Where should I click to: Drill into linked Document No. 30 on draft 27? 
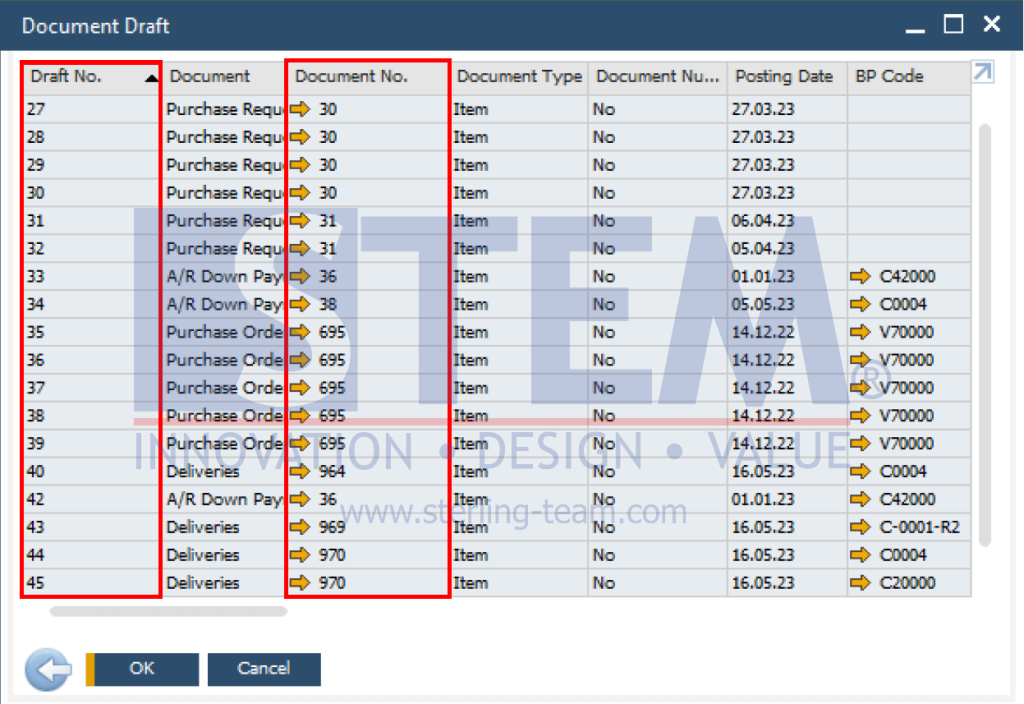pos(310,109)
